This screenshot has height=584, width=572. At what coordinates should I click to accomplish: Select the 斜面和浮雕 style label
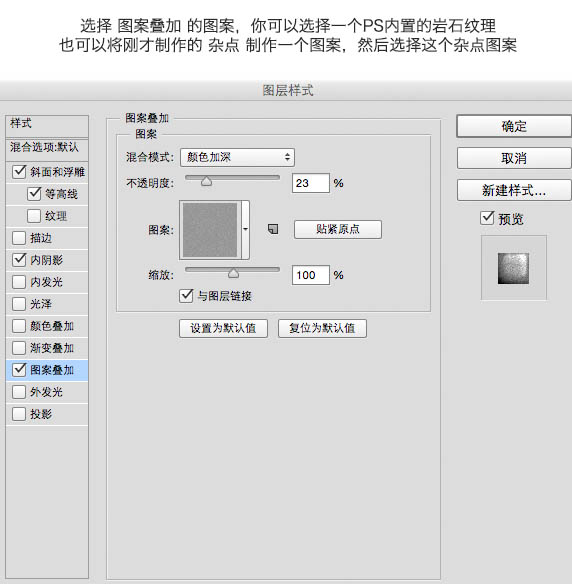(x=57, y=172)
